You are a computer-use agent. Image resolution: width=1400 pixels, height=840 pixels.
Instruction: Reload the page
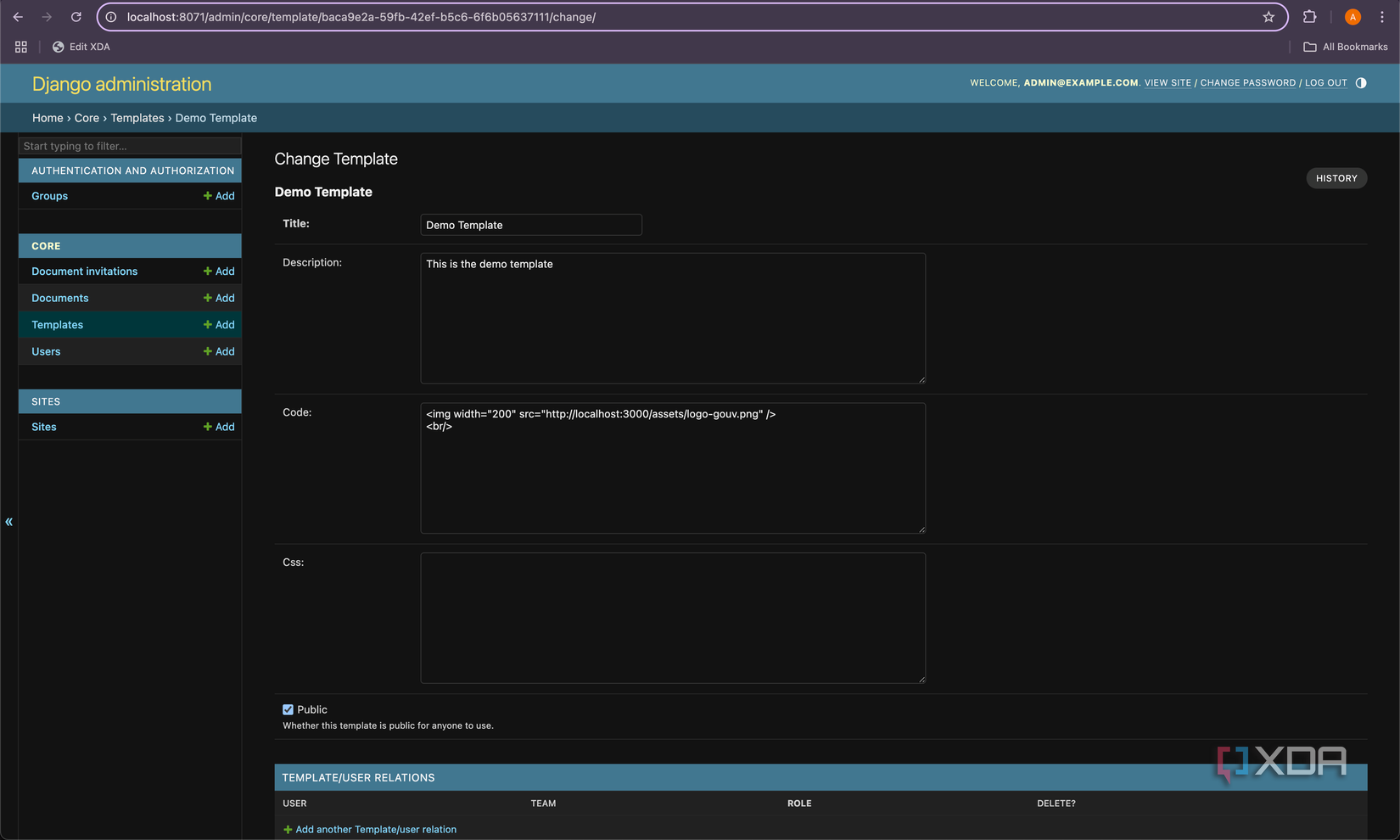[x=76, y=16]
